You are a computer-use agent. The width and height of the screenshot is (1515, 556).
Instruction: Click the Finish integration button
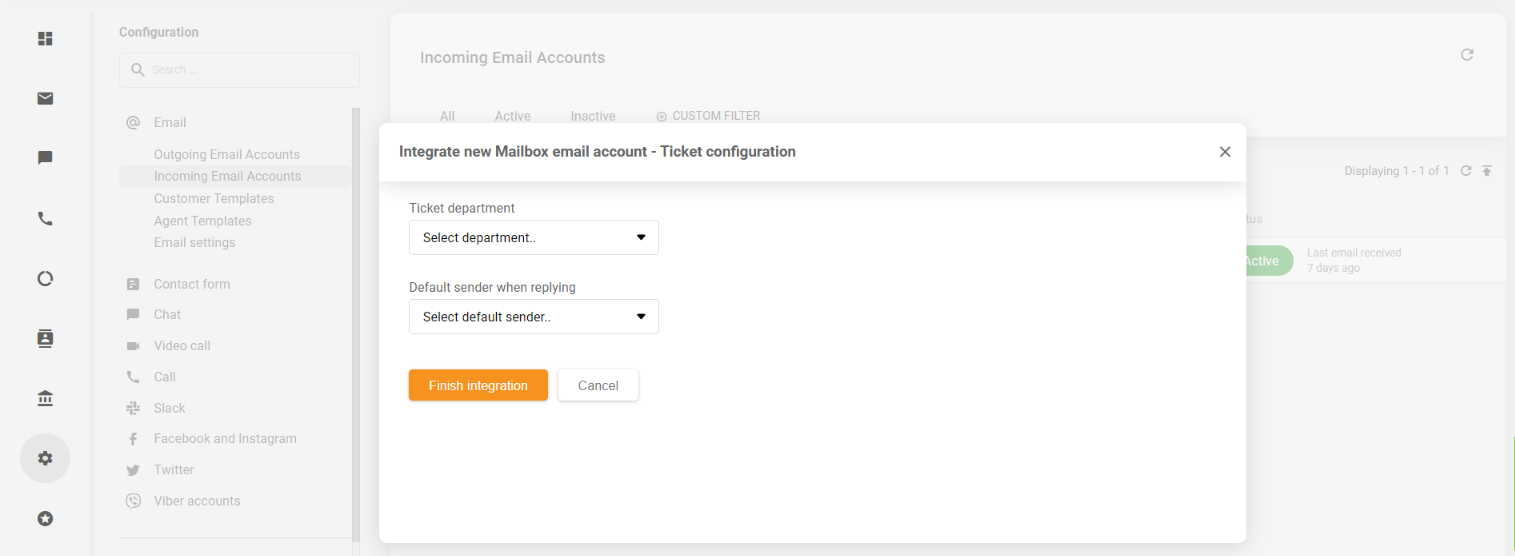pos(478,385)
